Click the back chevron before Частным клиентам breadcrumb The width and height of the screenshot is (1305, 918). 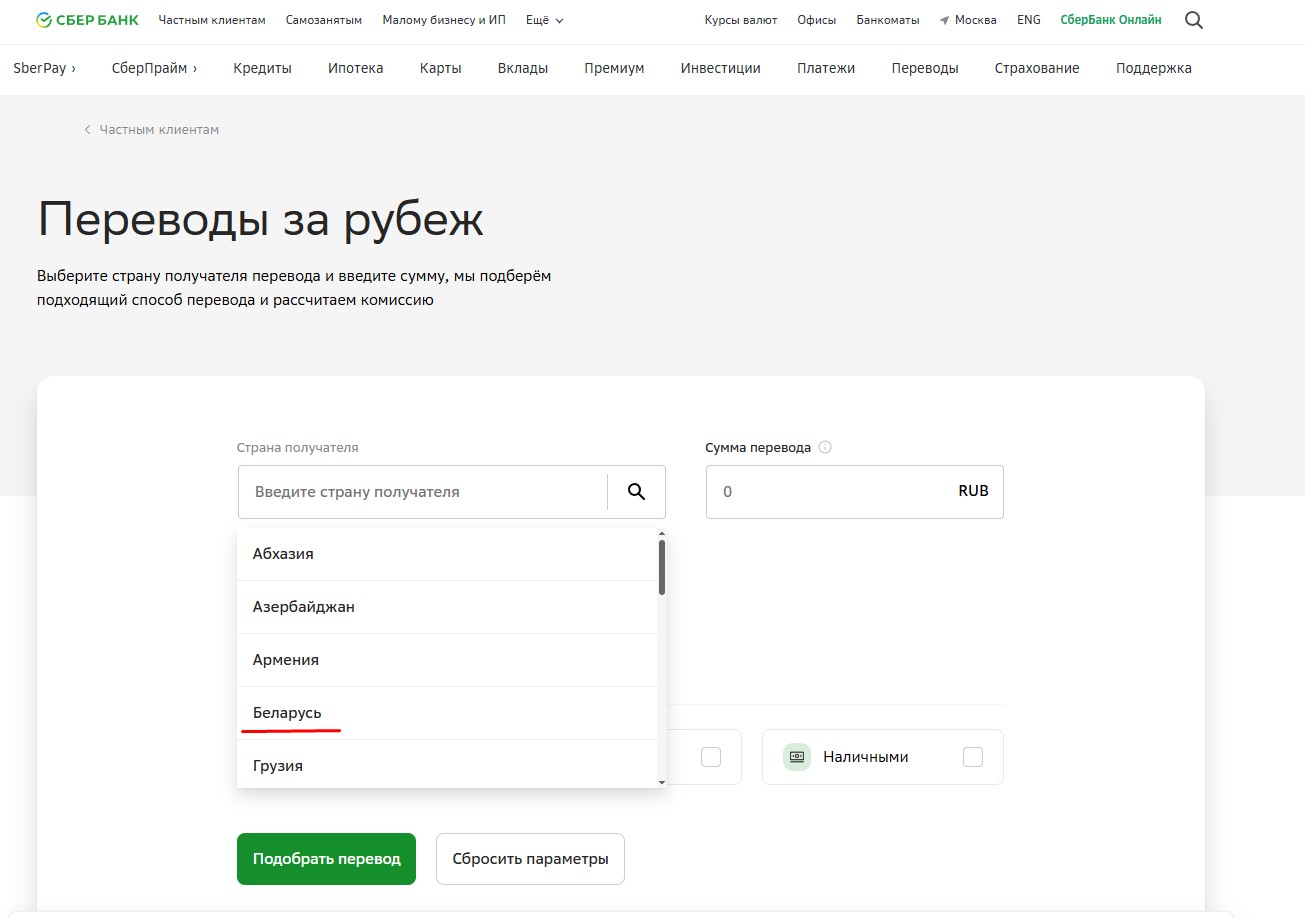[x=87, y=130]
